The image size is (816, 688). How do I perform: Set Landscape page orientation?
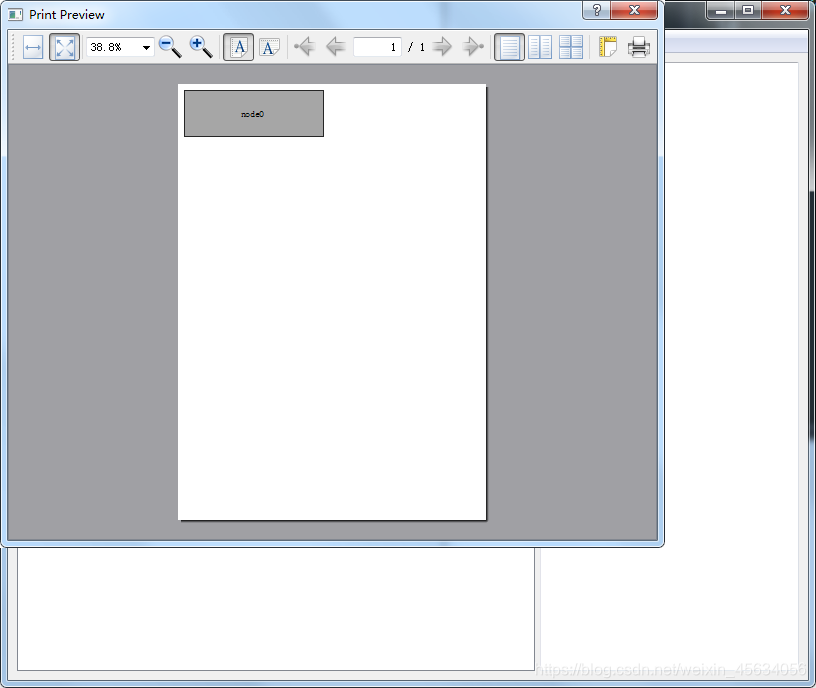click(x=269, y=47)
